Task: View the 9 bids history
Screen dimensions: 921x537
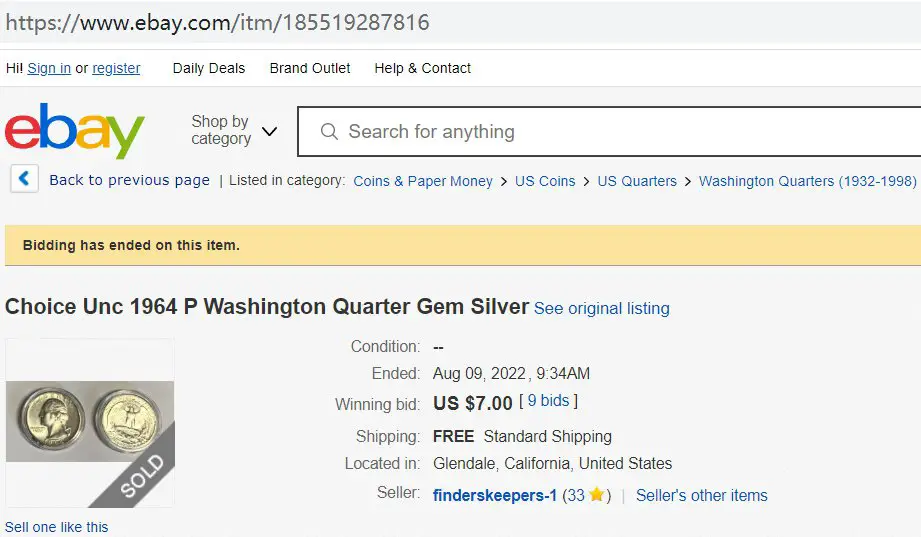Action: 548,401
